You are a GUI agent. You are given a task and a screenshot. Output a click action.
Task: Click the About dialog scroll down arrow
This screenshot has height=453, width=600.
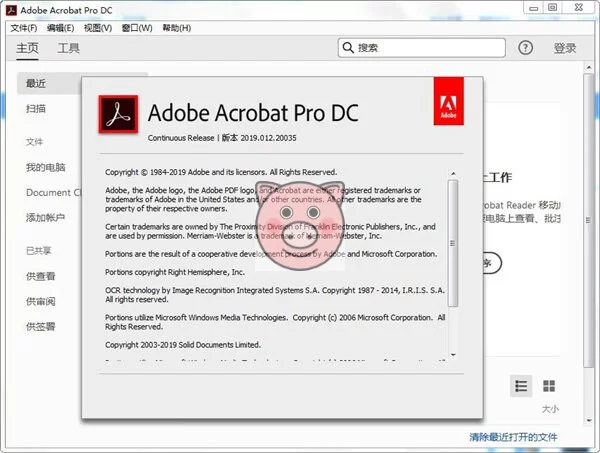[453, 355]
